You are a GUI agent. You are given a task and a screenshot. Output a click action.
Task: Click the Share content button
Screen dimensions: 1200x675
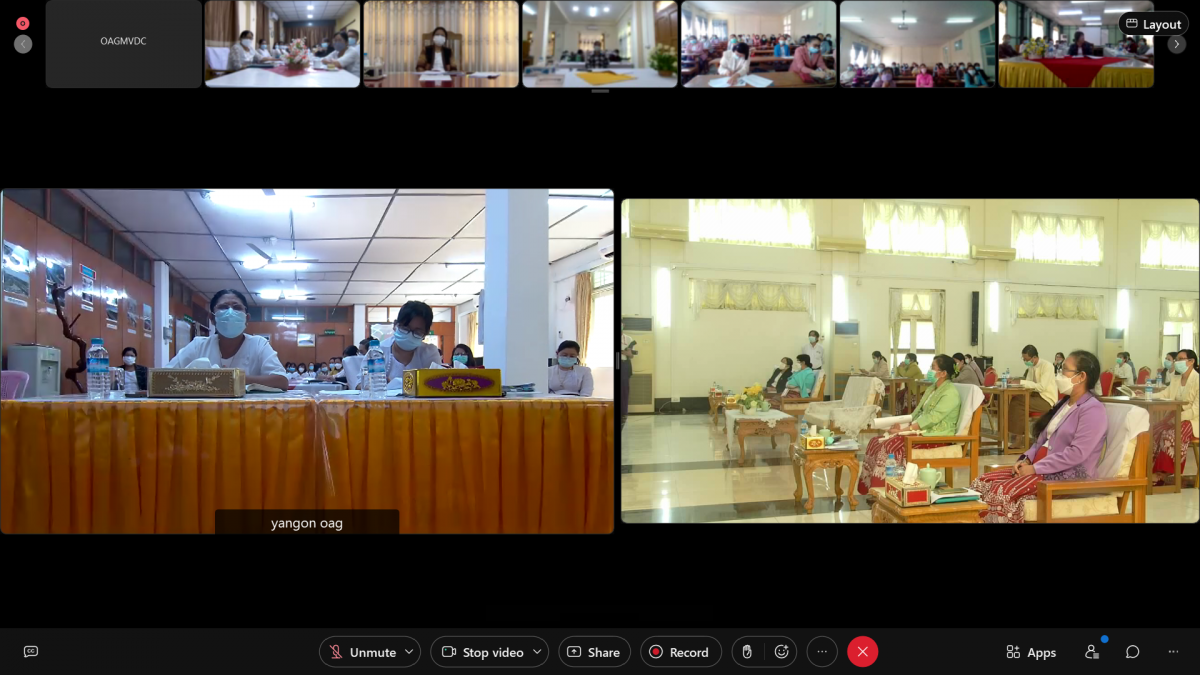click(594, 652)
